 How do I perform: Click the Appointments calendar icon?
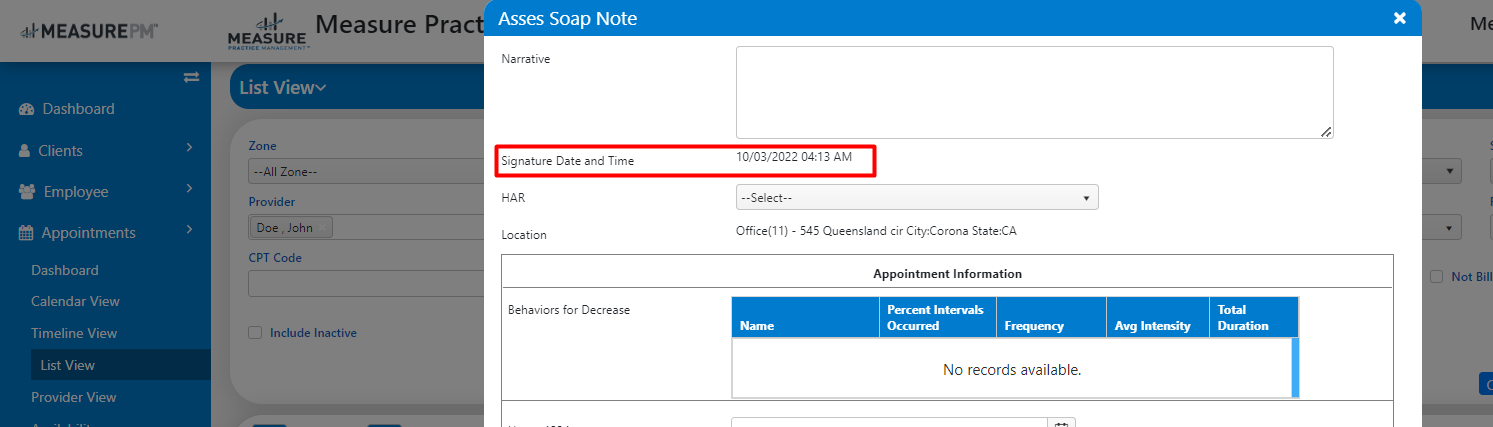(26, 233)
